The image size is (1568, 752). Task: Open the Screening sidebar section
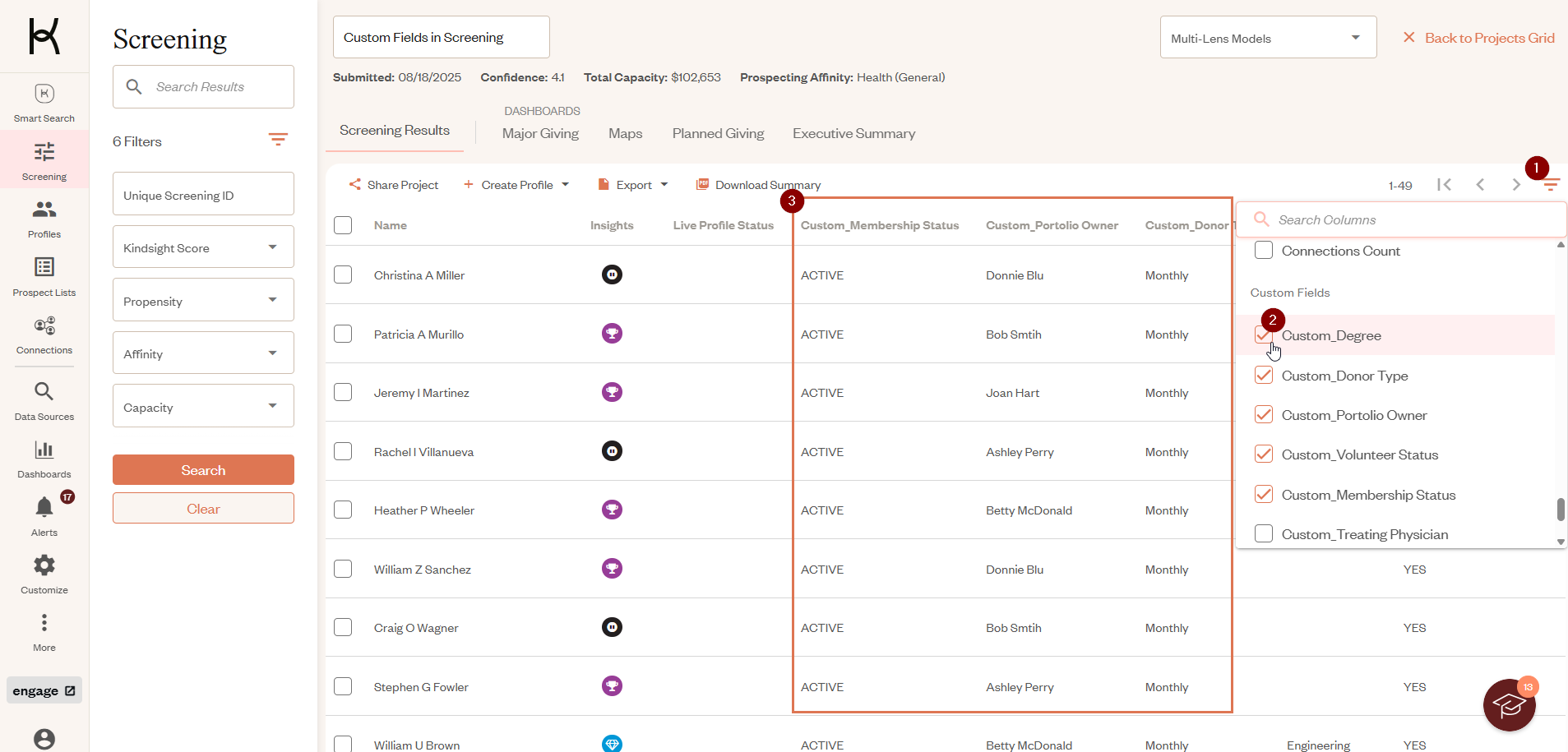click(44, 160)
